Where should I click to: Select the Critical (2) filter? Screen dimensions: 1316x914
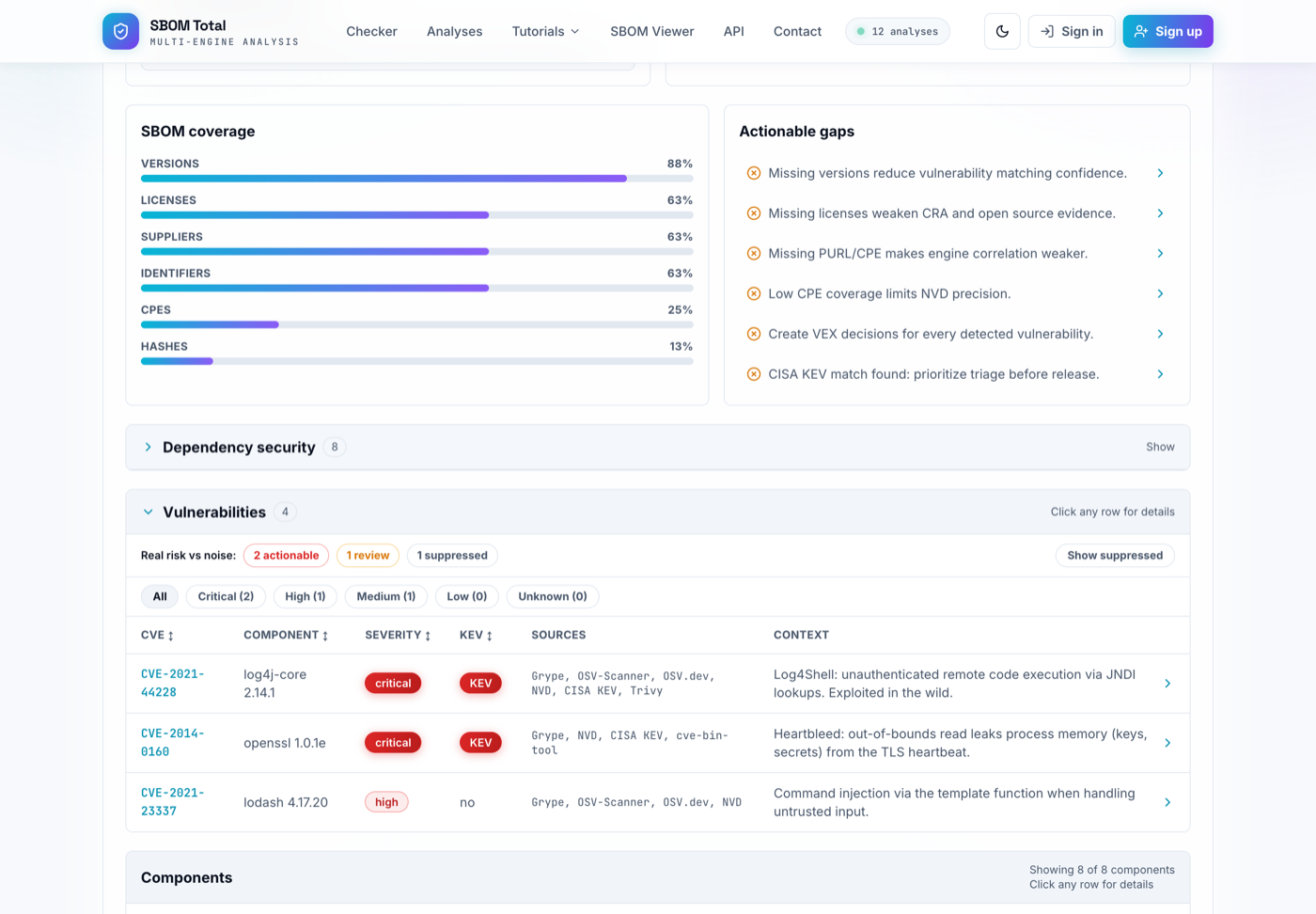coord(226,596)
